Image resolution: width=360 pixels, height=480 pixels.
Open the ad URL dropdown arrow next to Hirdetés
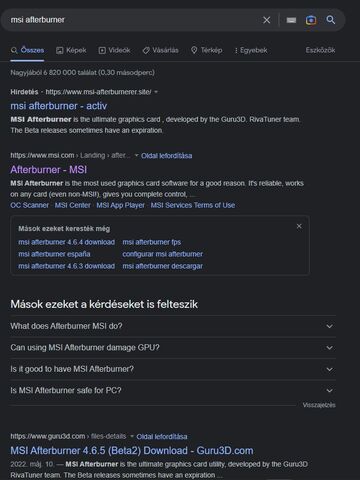coord(156,92)
